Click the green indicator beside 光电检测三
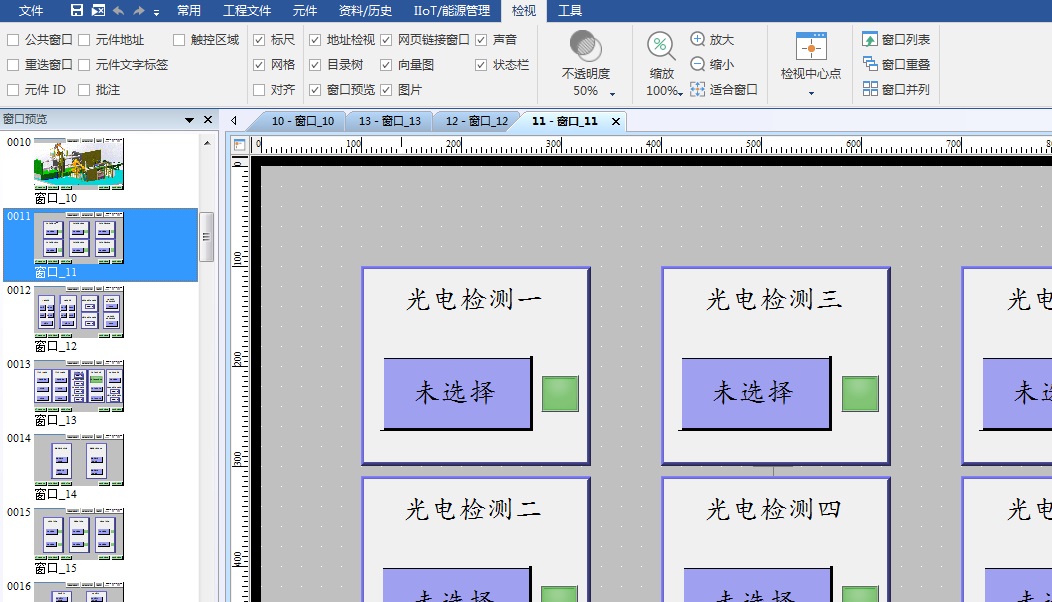The width and height of the screenshot is (1052, 602). (x=860, y=394)
